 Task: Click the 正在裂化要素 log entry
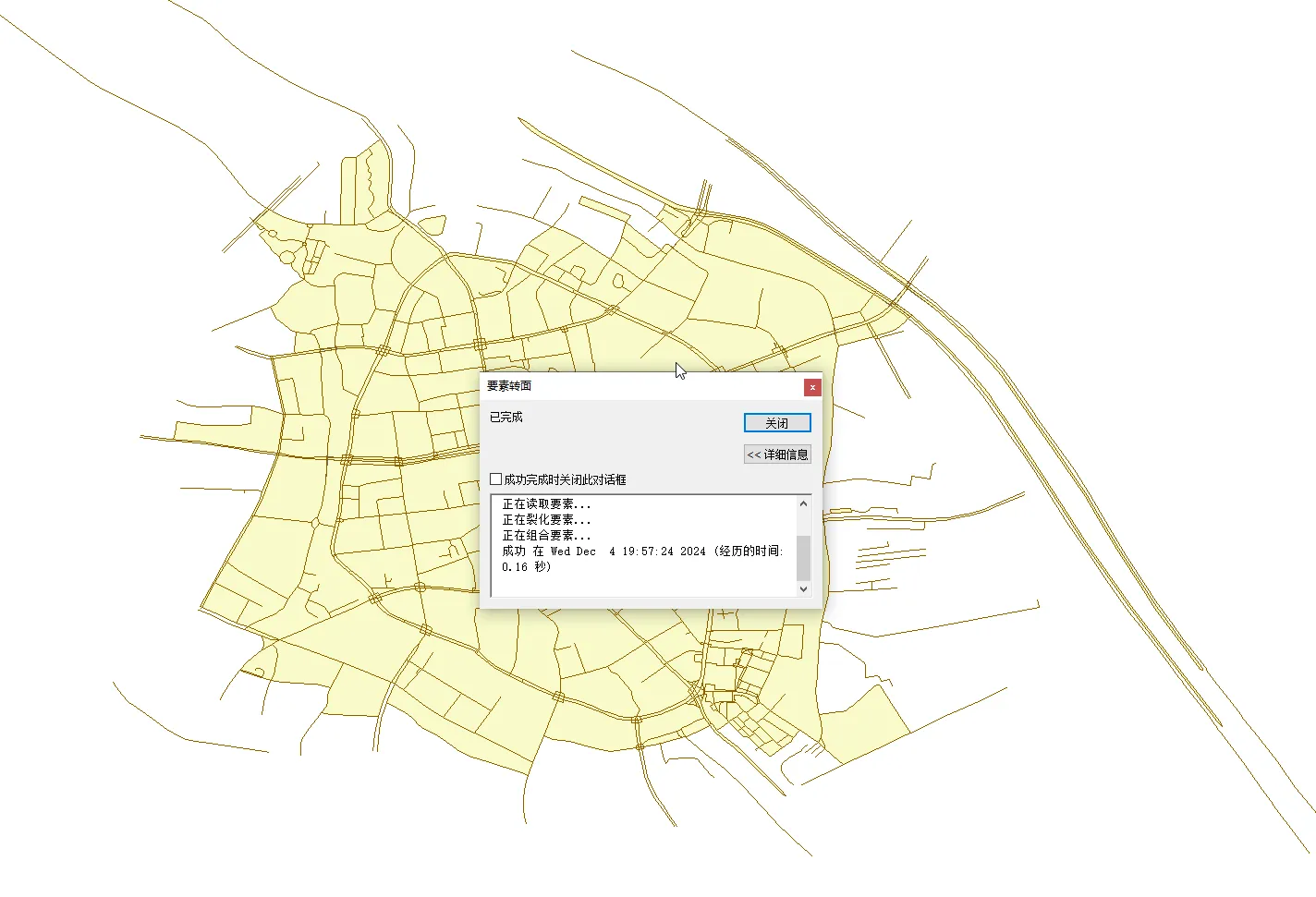click(545, 519)
